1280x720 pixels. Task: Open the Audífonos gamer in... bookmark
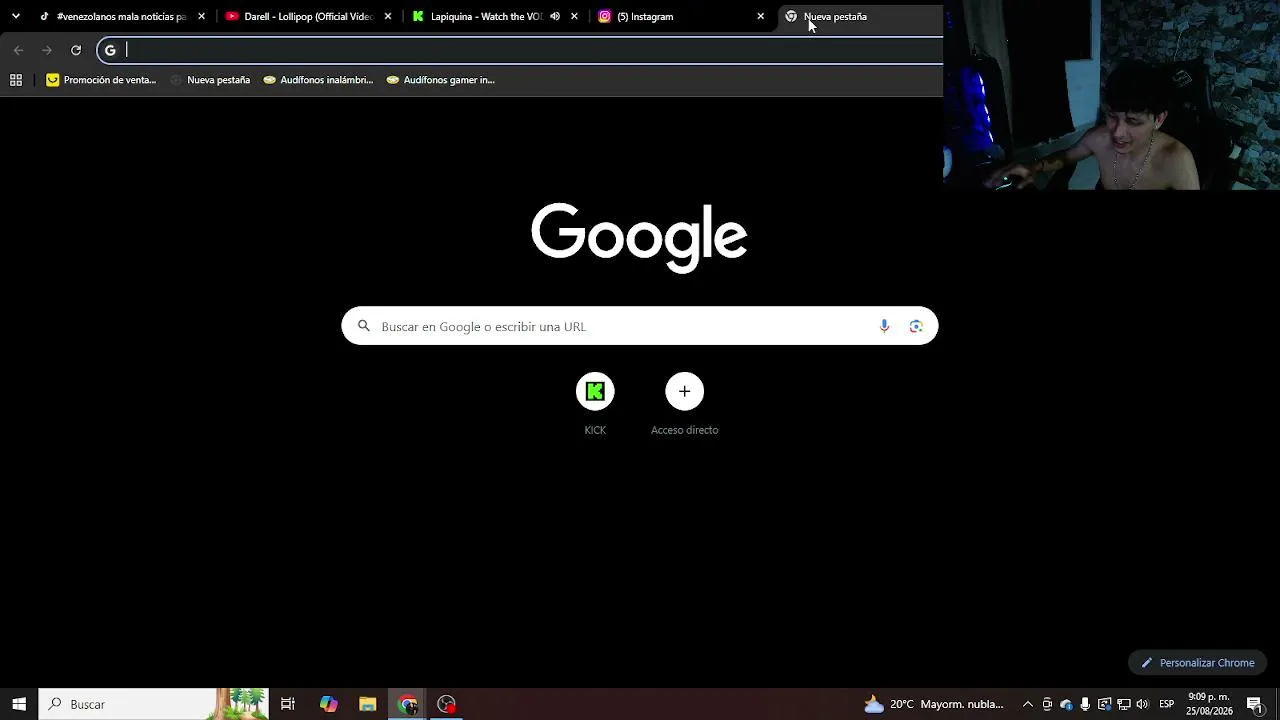[440, 80]
